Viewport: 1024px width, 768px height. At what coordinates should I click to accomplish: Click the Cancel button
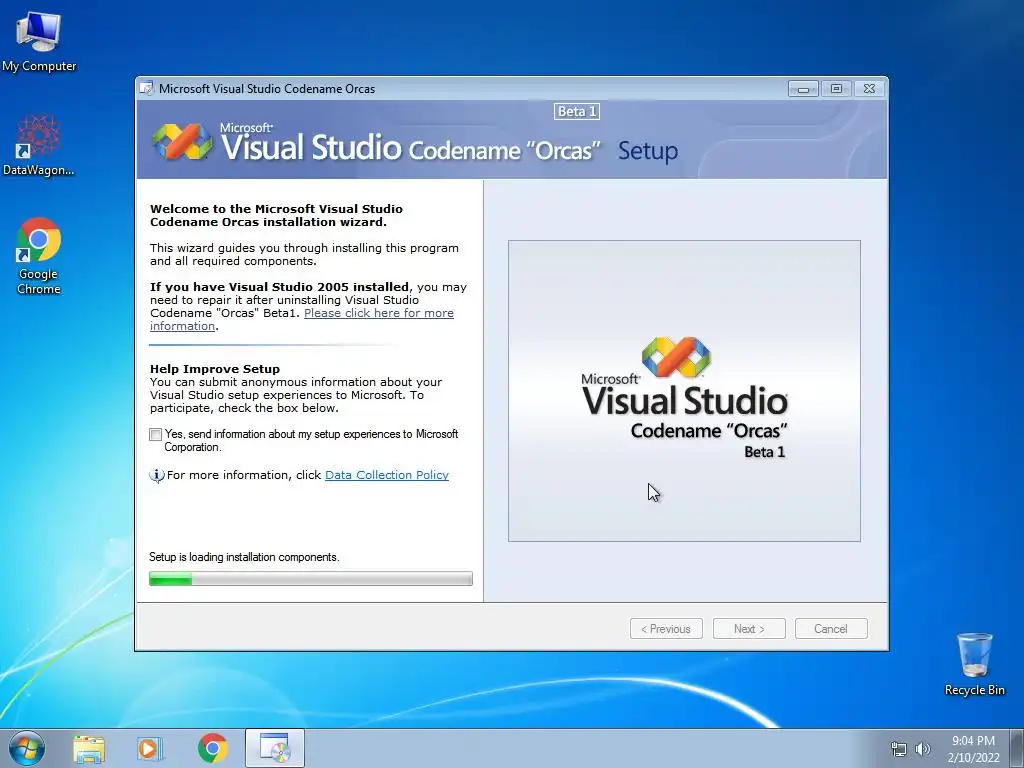[831, 629]
